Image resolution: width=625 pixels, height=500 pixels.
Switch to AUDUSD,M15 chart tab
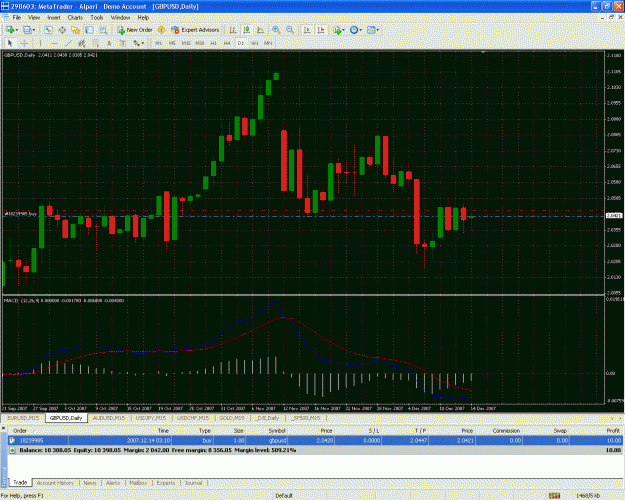click(108, 418)
